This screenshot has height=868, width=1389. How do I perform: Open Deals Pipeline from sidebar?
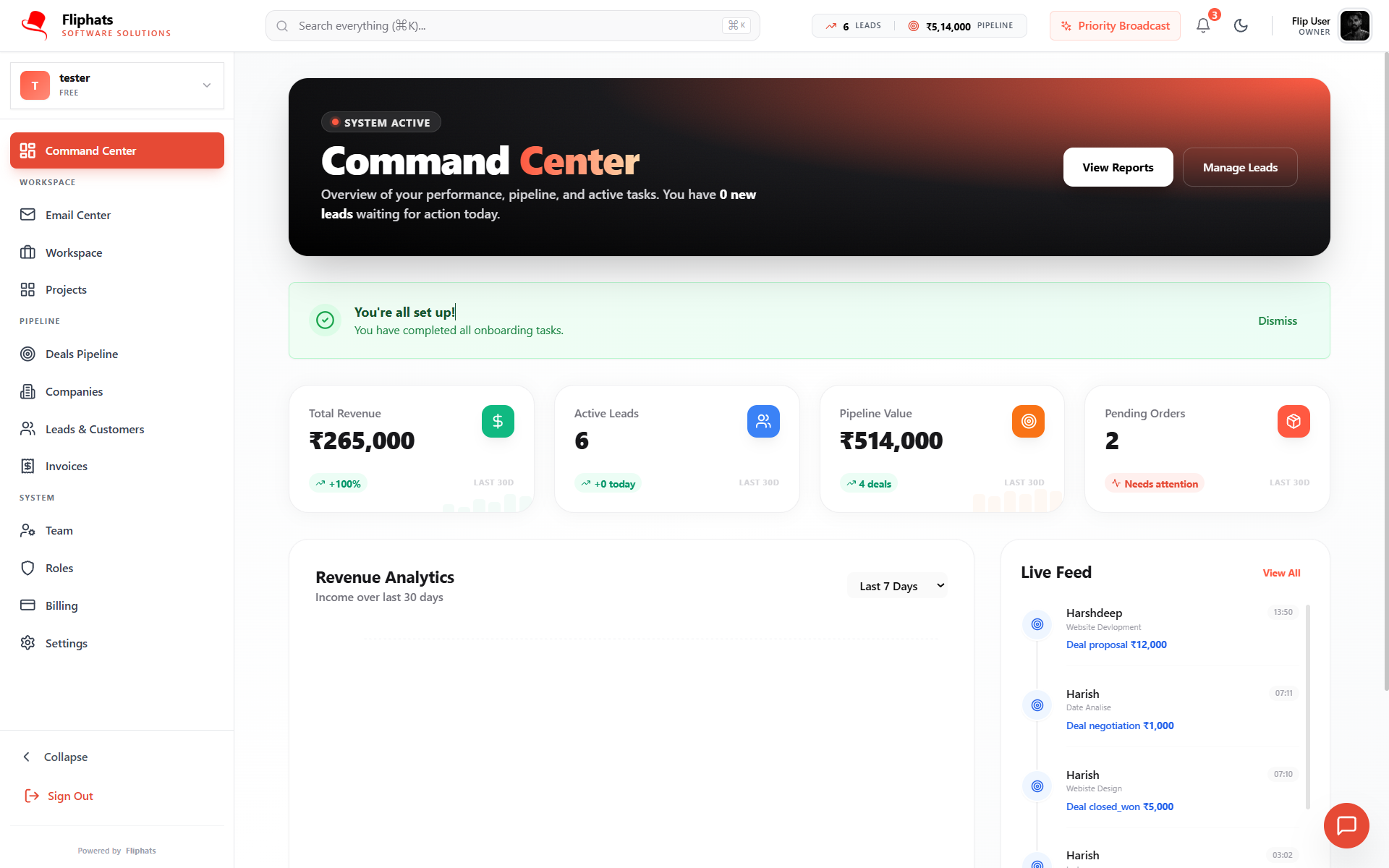point(81,354)
